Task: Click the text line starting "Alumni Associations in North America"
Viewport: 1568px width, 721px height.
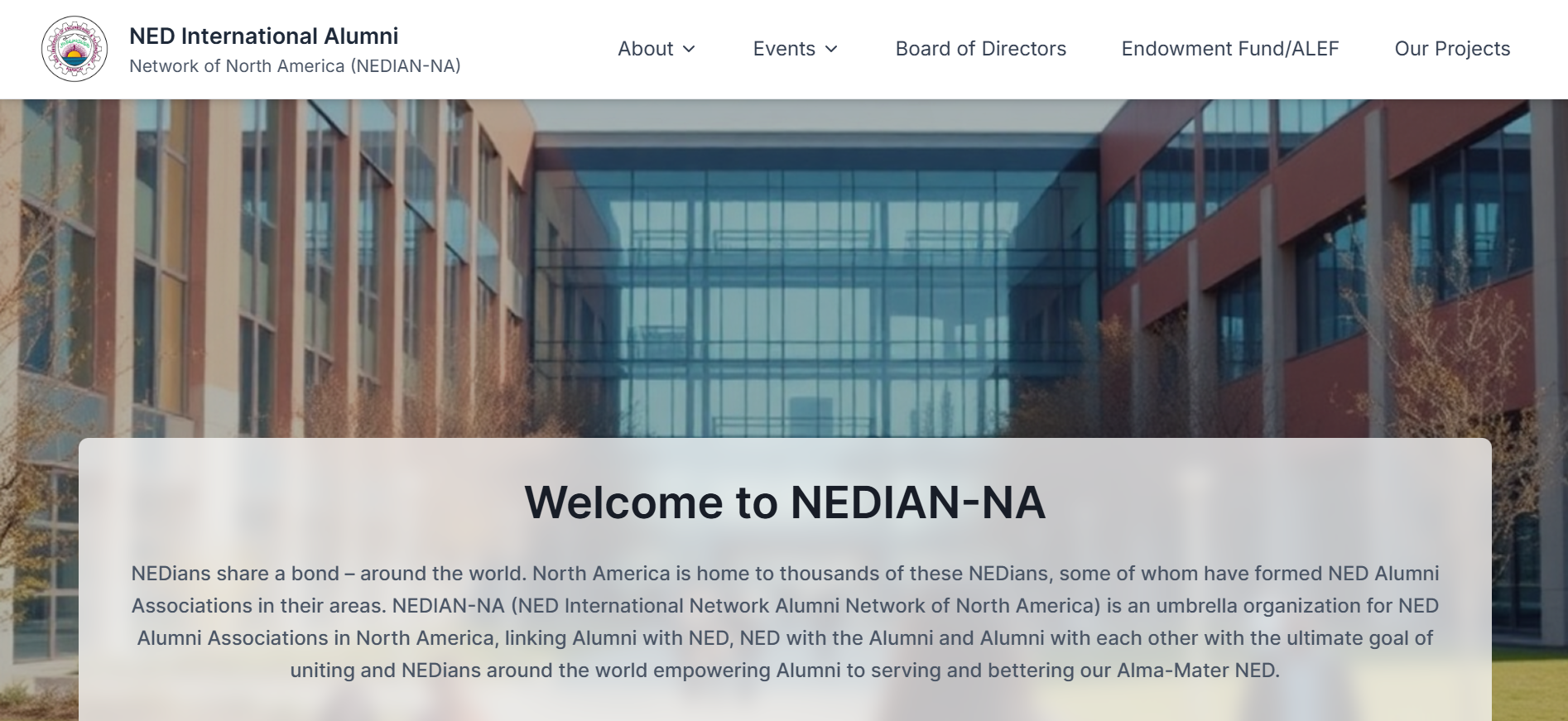Action: tap(784, 638)
